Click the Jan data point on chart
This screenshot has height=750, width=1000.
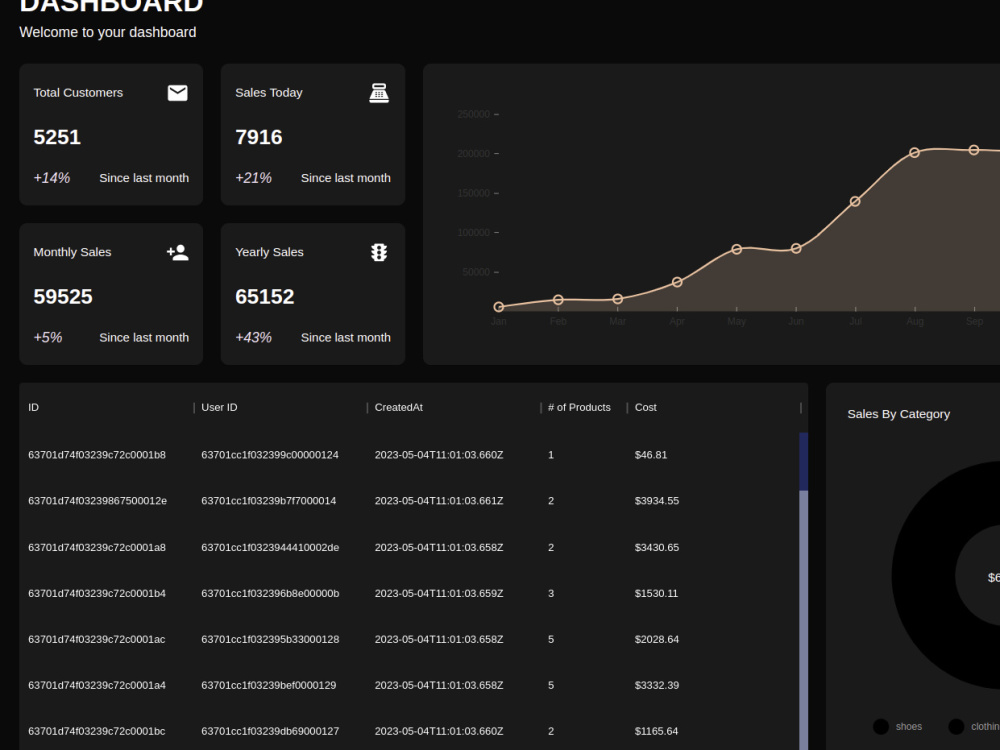tap(499, 307)
